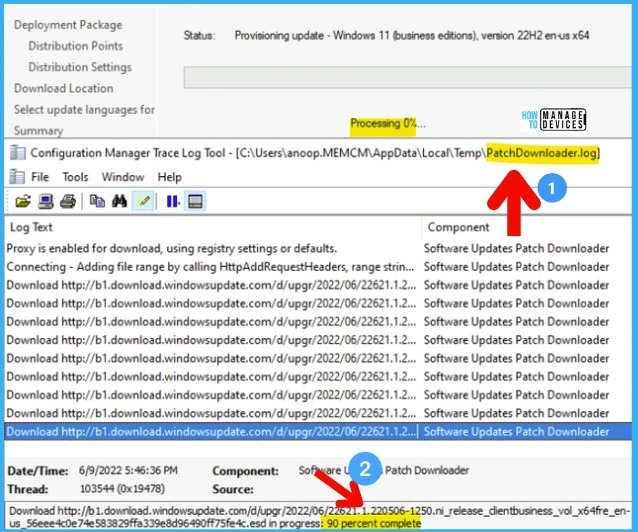Click the provisioning update progress bar
The image size is (638, 532).
tap(407, 77)
